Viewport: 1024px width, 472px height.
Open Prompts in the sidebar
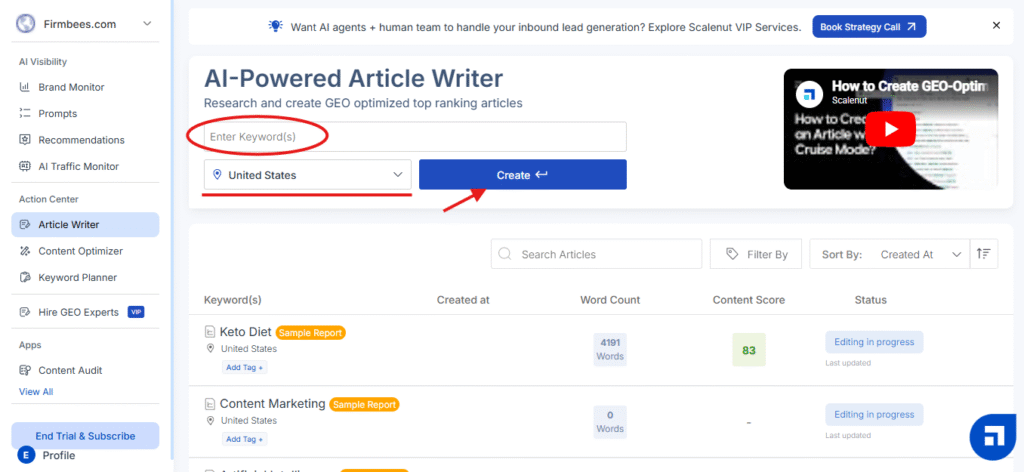tap(57, 114)
